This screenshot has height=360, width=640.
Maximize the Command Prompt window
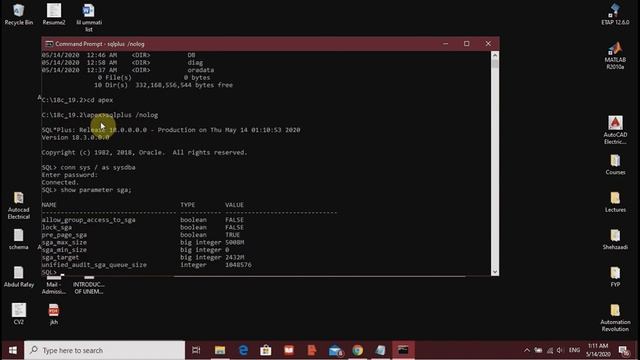tap(467, 44)
